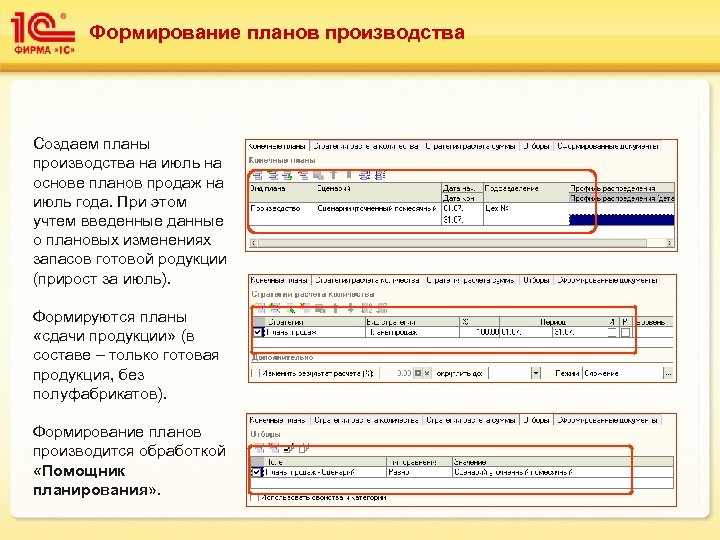Select Конечные планы tab in middle panel

[279, 280]
